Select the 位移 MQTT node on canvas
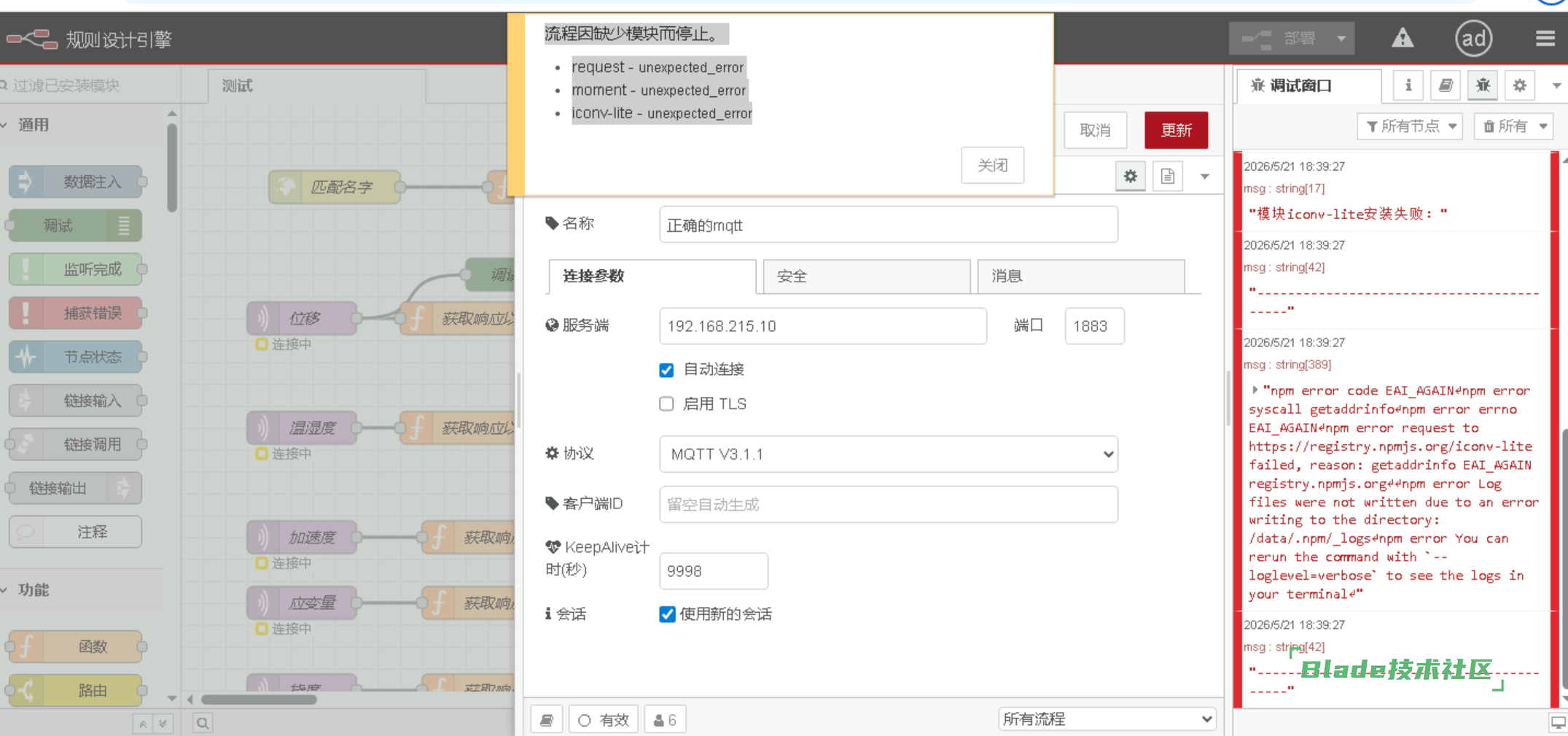 coord(302,318)
